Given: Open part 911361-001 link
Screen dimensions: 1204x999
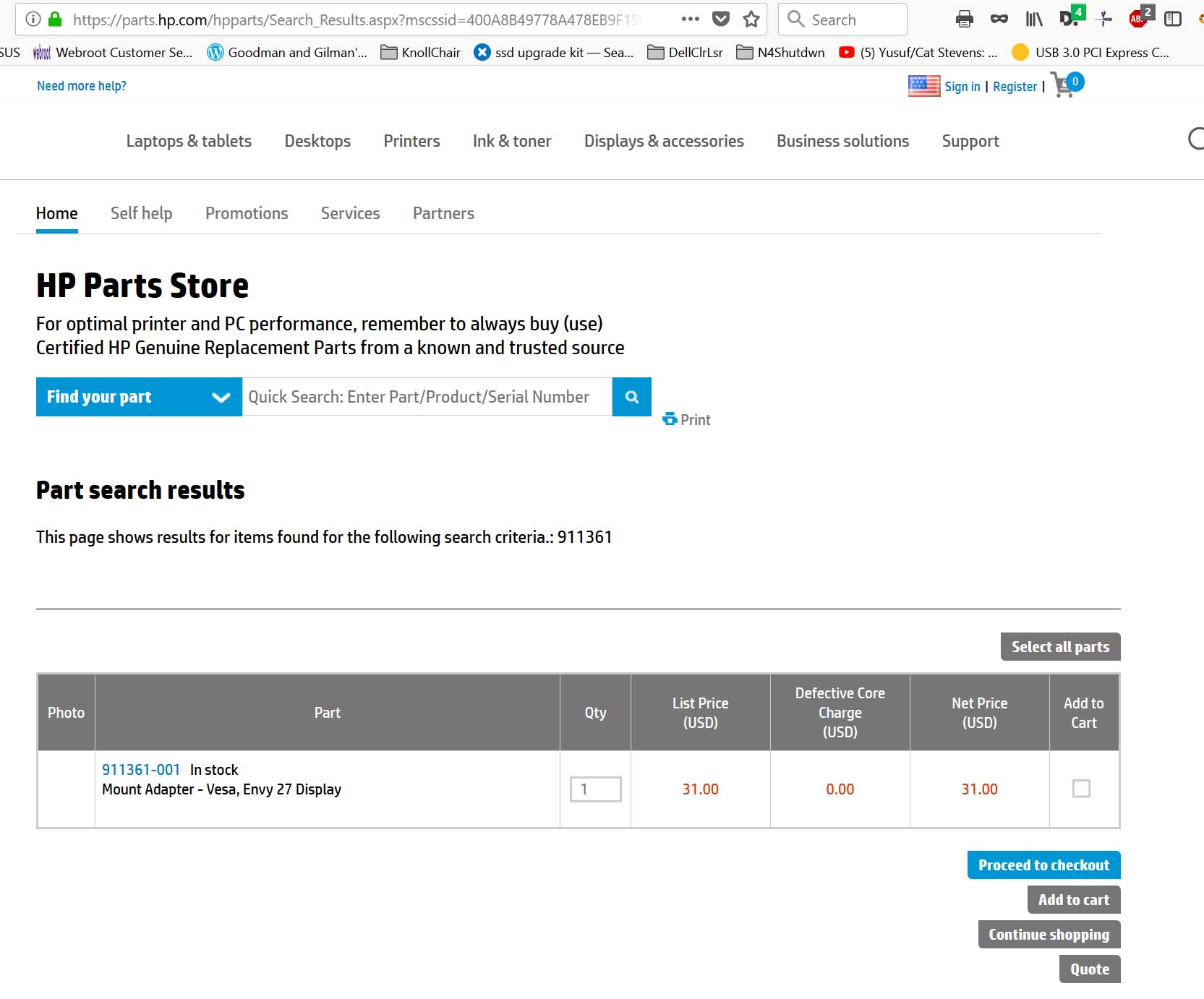Looking at the screenshot, I should pos(141,770).
